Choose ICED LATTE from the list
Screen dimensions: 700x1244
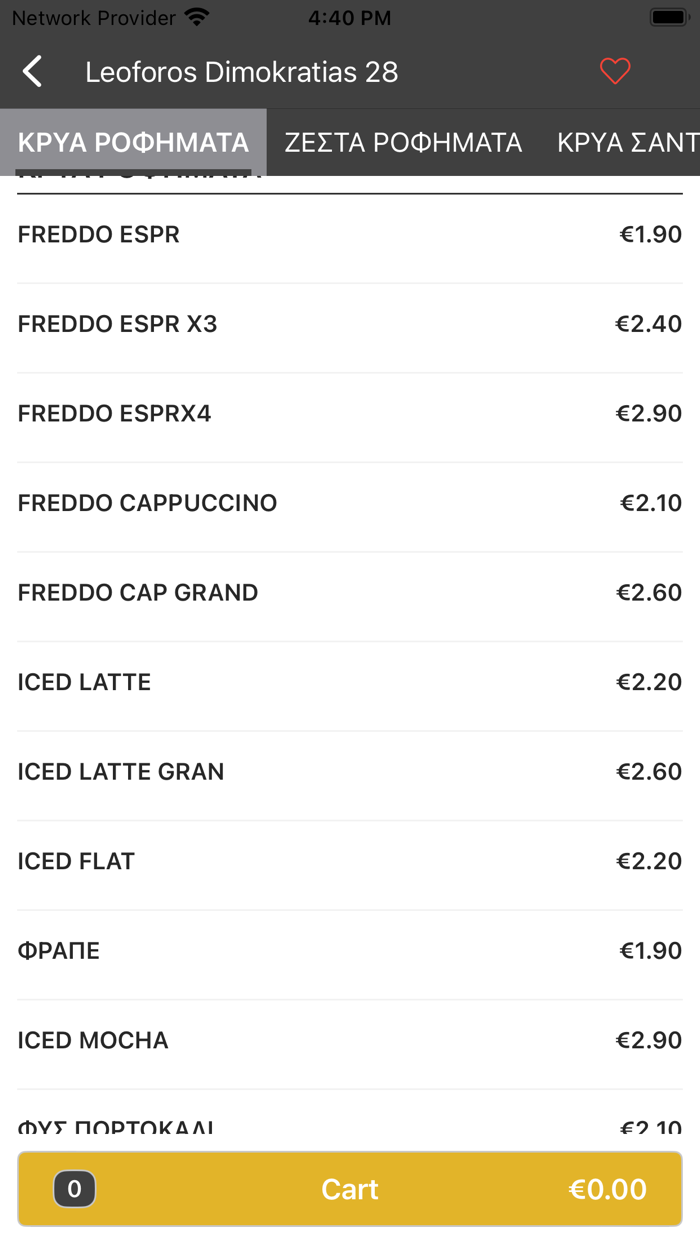coord(350,681)
